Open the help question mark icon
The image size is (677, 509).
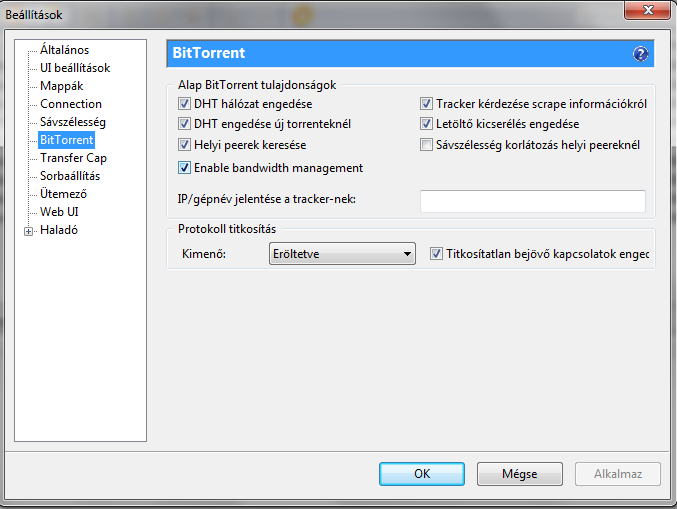(640, 54)
